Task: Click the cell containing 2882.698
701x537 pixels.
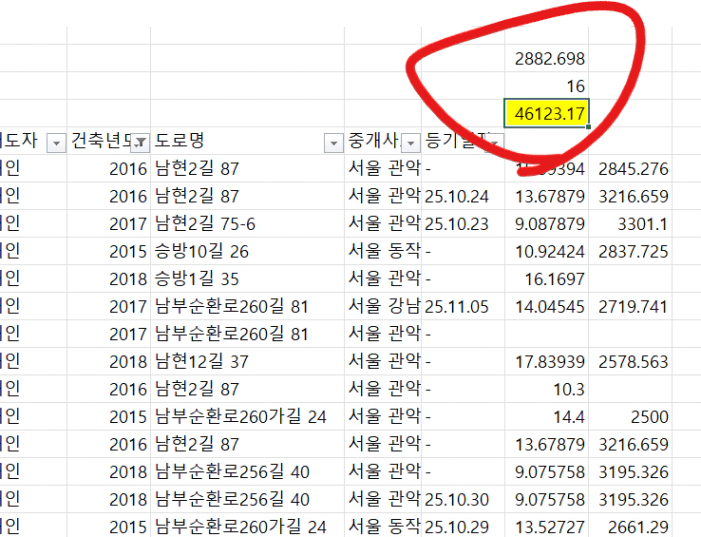Action: [x=549, y=59]
